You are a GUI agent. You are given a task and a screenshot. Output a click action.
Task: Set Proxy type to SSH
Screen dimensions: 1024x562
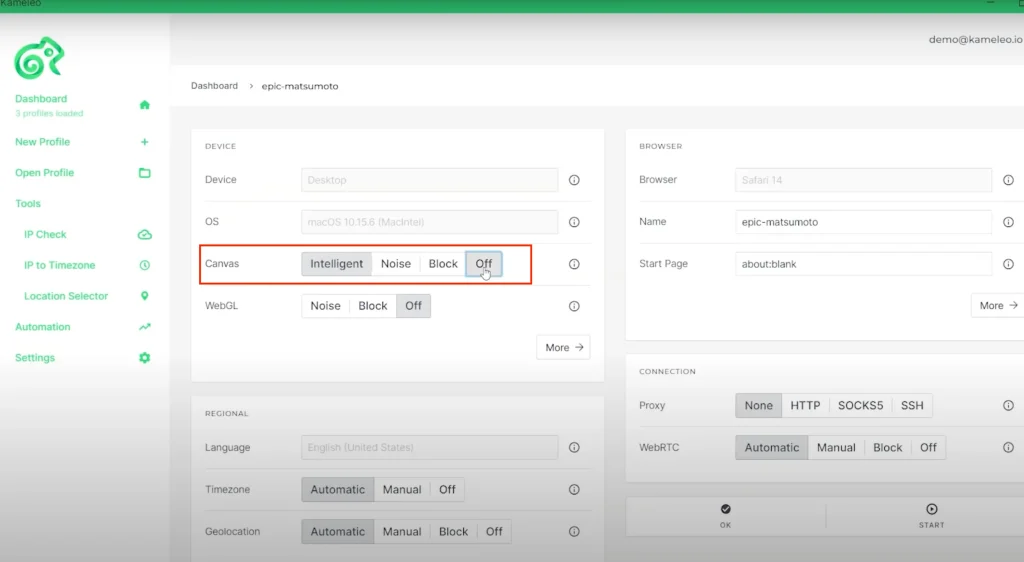coord(912,405)
